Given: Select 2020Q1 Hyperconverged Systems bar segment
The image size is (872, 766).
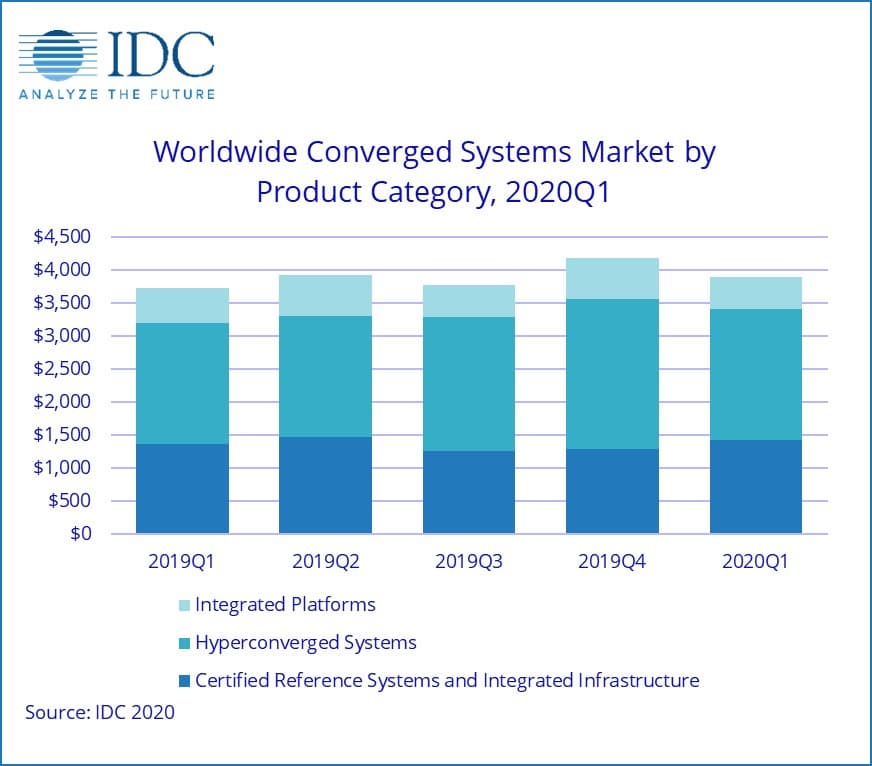Looking at the screenshot, I should (x=756, y=375).
